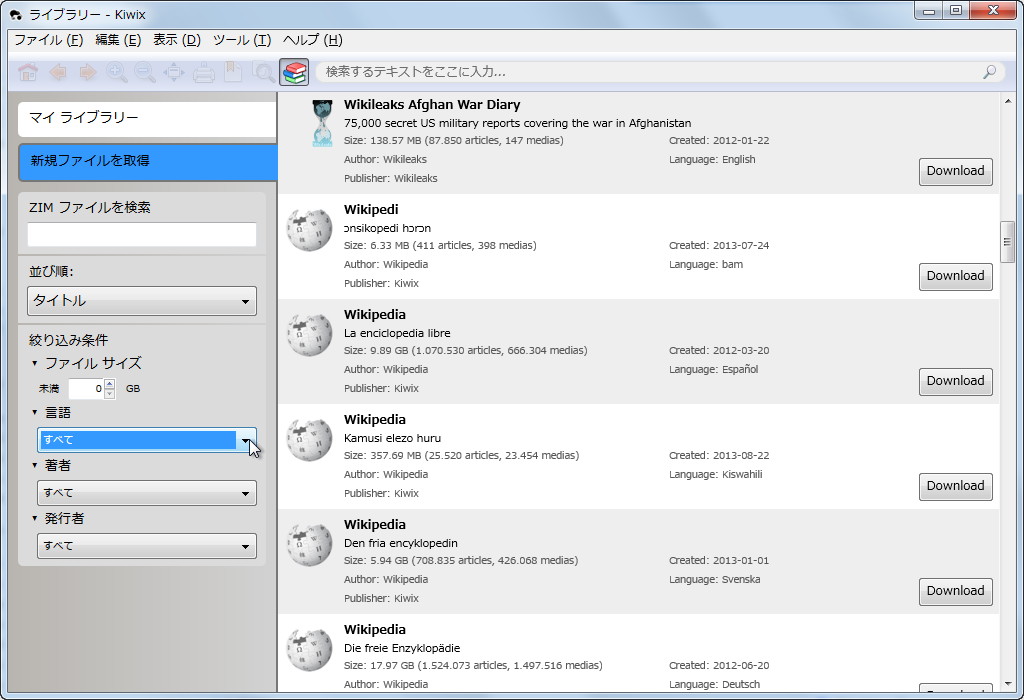
Task: Switch to the マイ ライブラリー tab
Action: [147, 118]
